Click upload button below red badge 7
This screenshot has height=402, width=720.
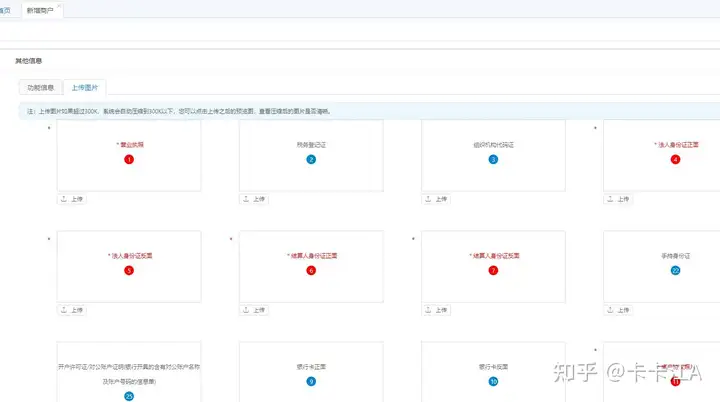click(436, 310)
